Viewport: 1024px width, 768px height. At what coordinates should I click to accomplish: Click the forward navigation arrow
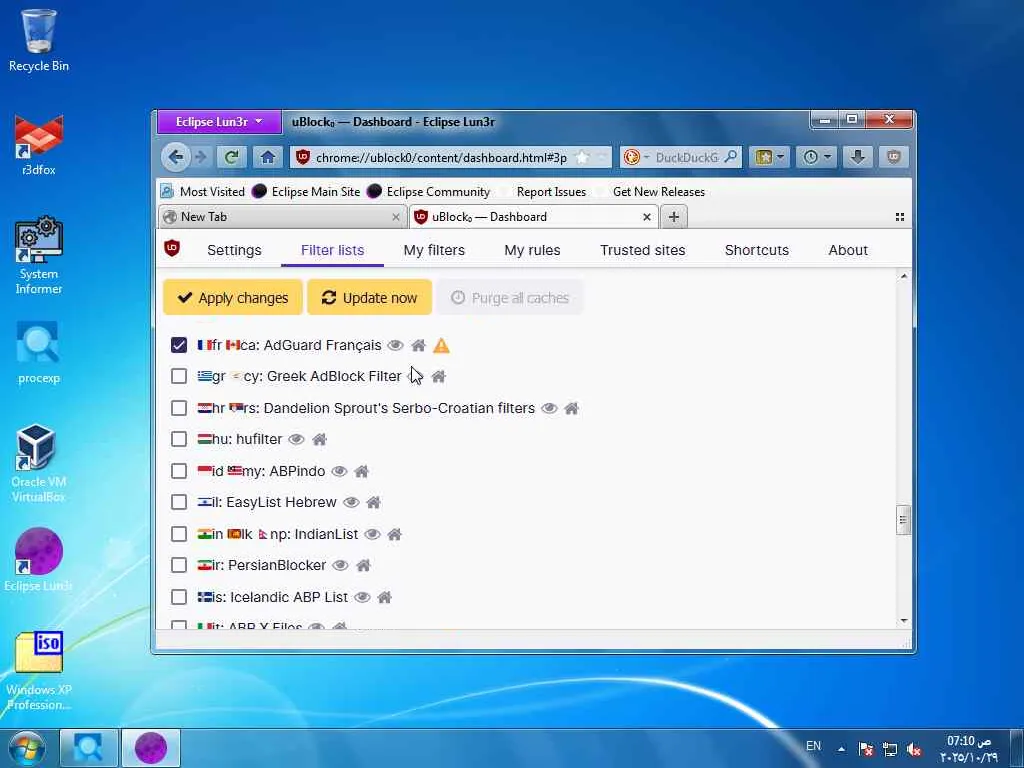tap(201, 157)
